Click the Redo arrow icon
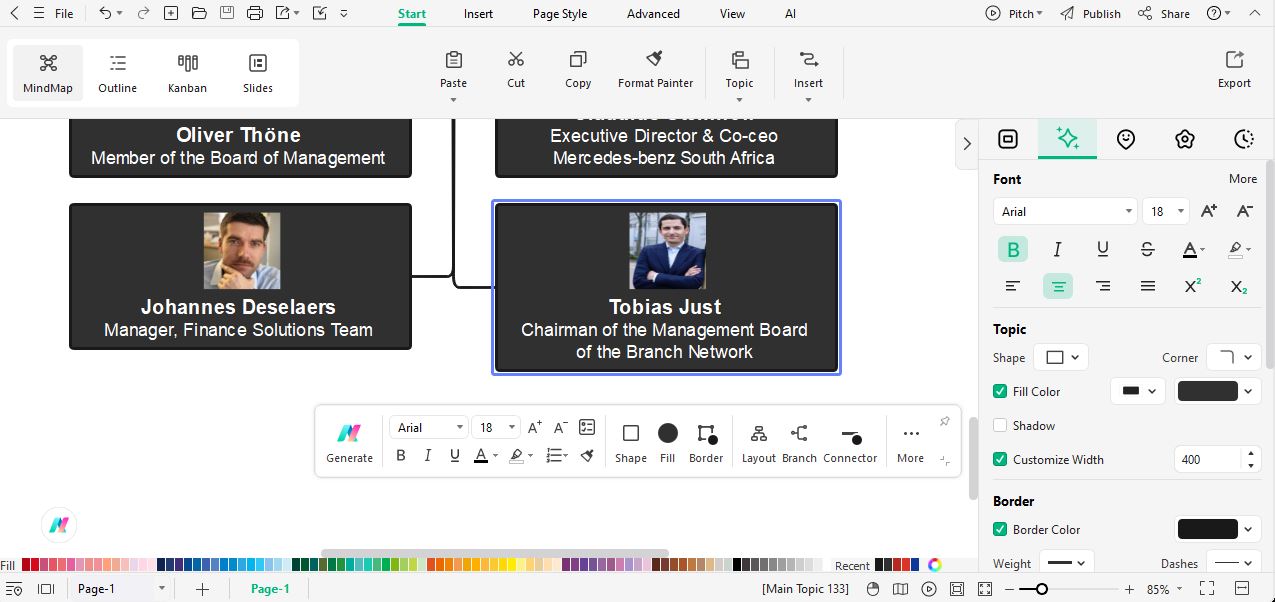Viewport: 1275px width, 602px height. tap(143, 13)
